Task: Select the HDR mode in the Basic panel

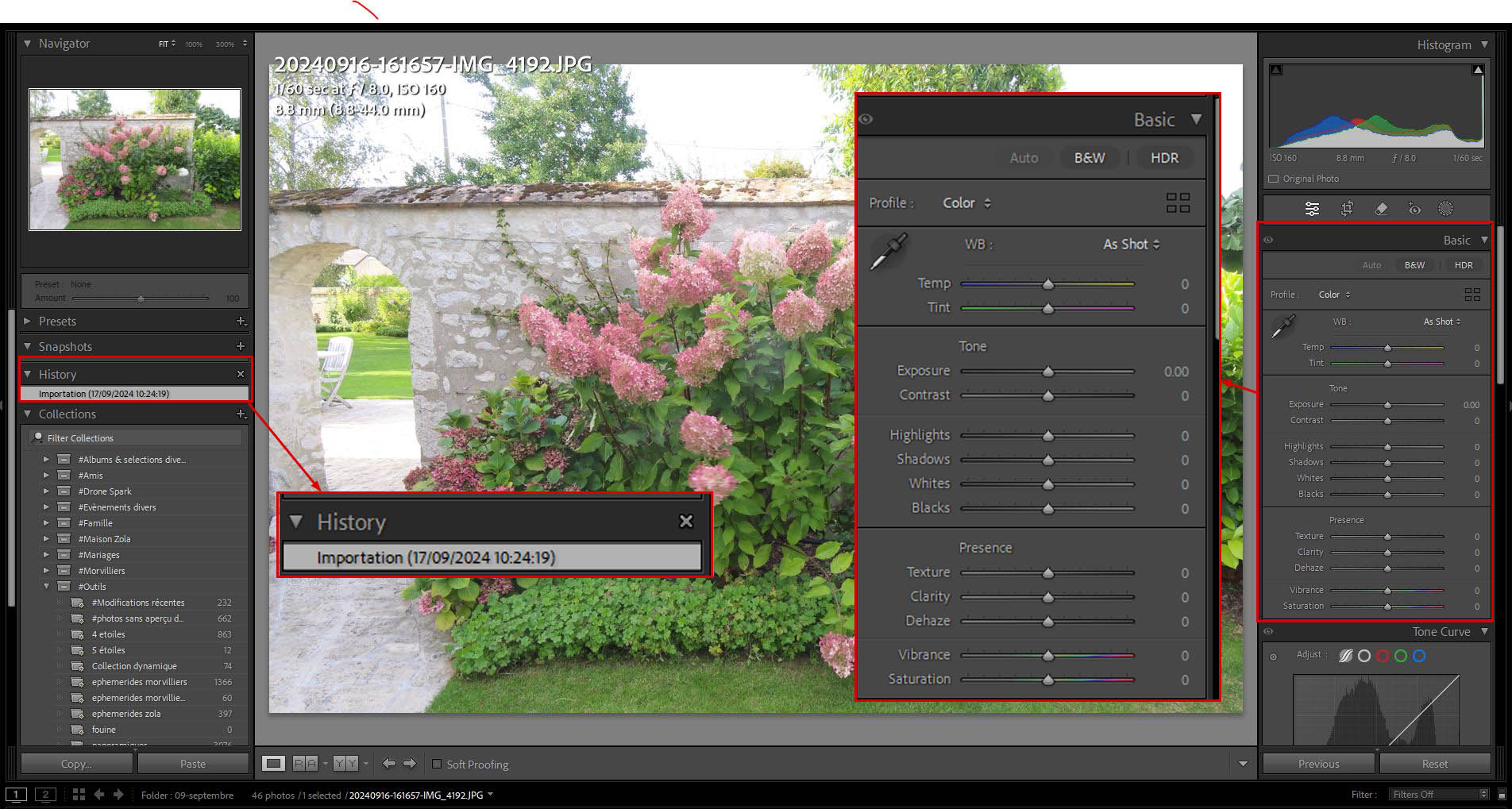Action: pos(1164,157)
